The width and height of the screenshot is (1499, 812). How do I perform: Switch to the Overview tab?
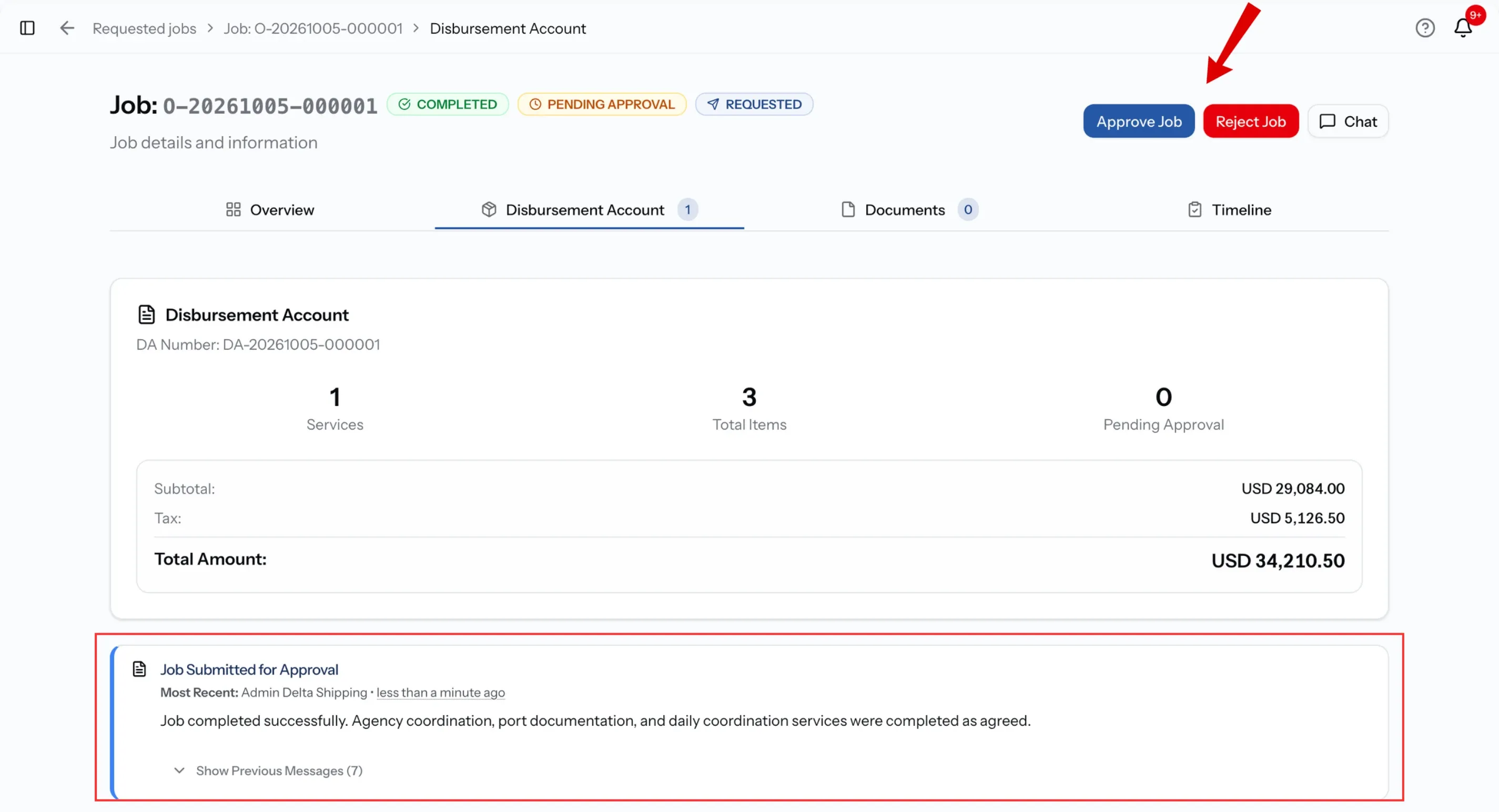(270, 210)
